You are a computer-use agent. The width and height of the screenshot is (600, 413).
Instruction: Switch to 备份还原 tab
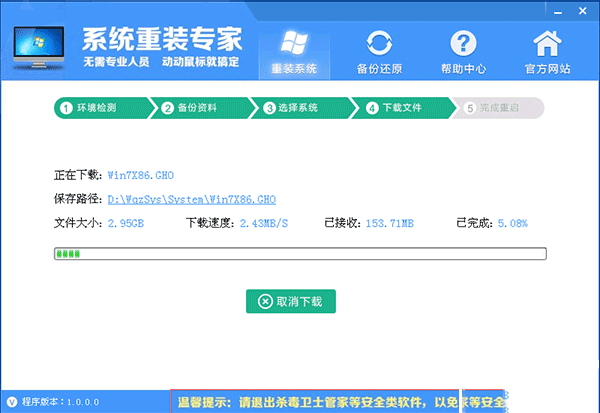click(x=379, y=53)
